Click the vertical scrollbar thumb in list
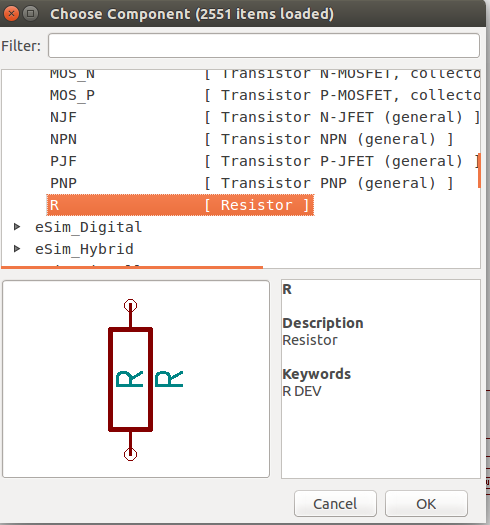The width and height of the screenshot is (490, 525). [479, 170]
